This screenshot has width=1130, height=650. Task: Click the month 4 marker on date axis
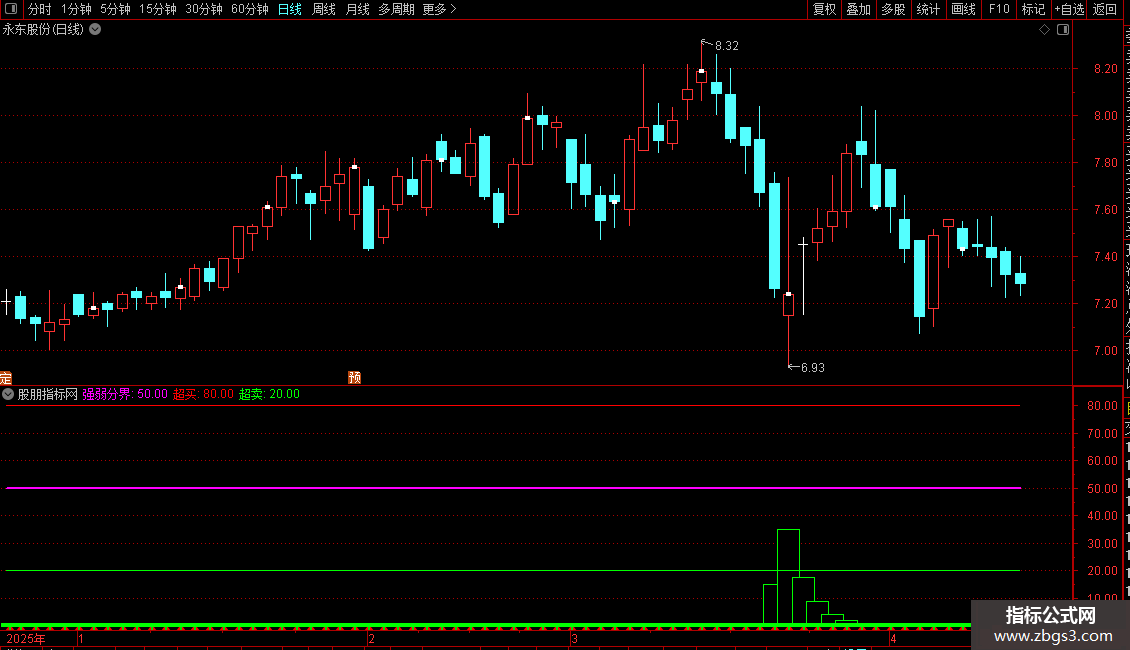(893, 638)
